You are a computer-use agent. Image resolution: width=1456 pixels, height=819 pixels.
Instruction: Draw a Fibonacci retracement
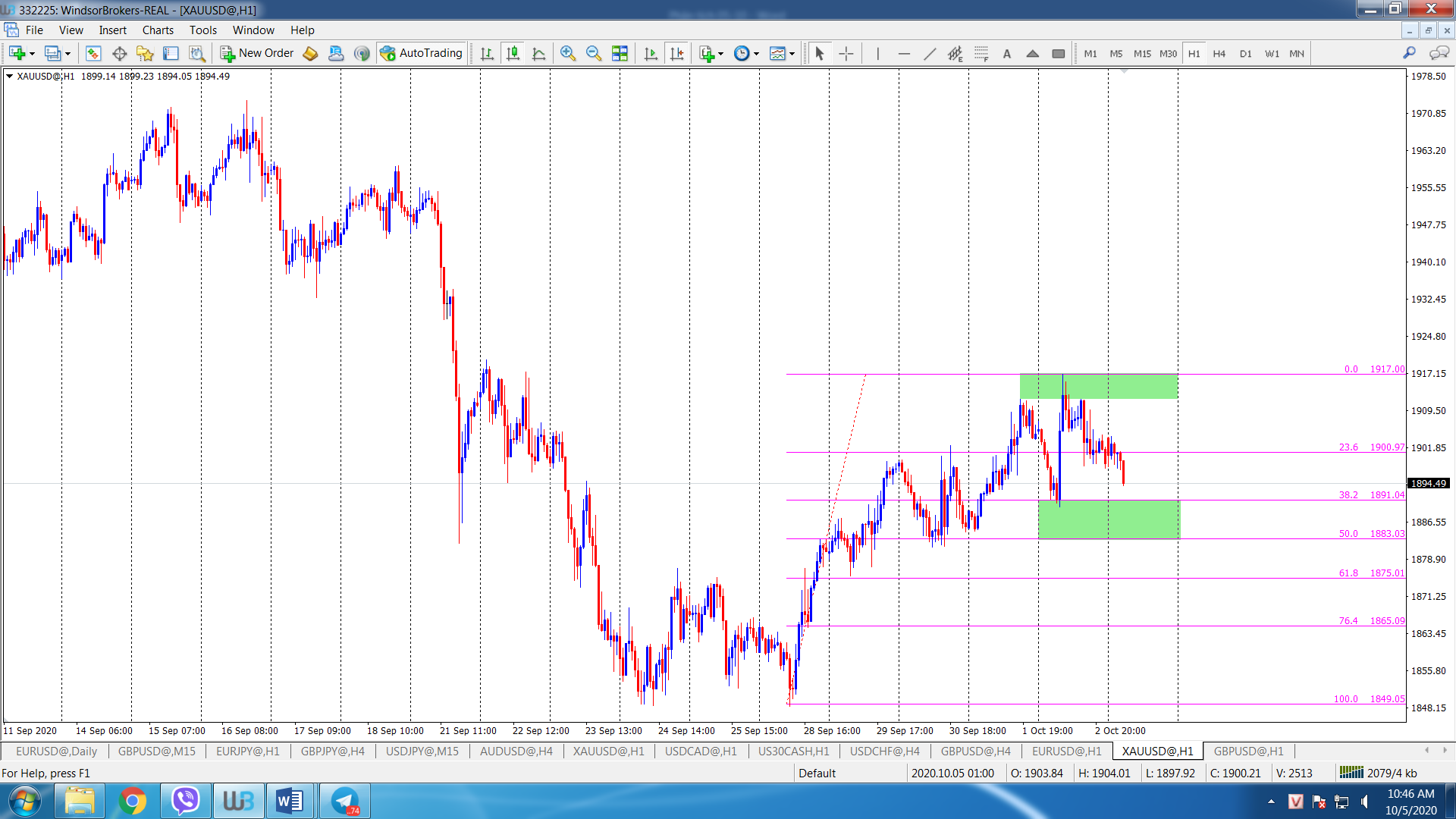[x=981, y=53]
